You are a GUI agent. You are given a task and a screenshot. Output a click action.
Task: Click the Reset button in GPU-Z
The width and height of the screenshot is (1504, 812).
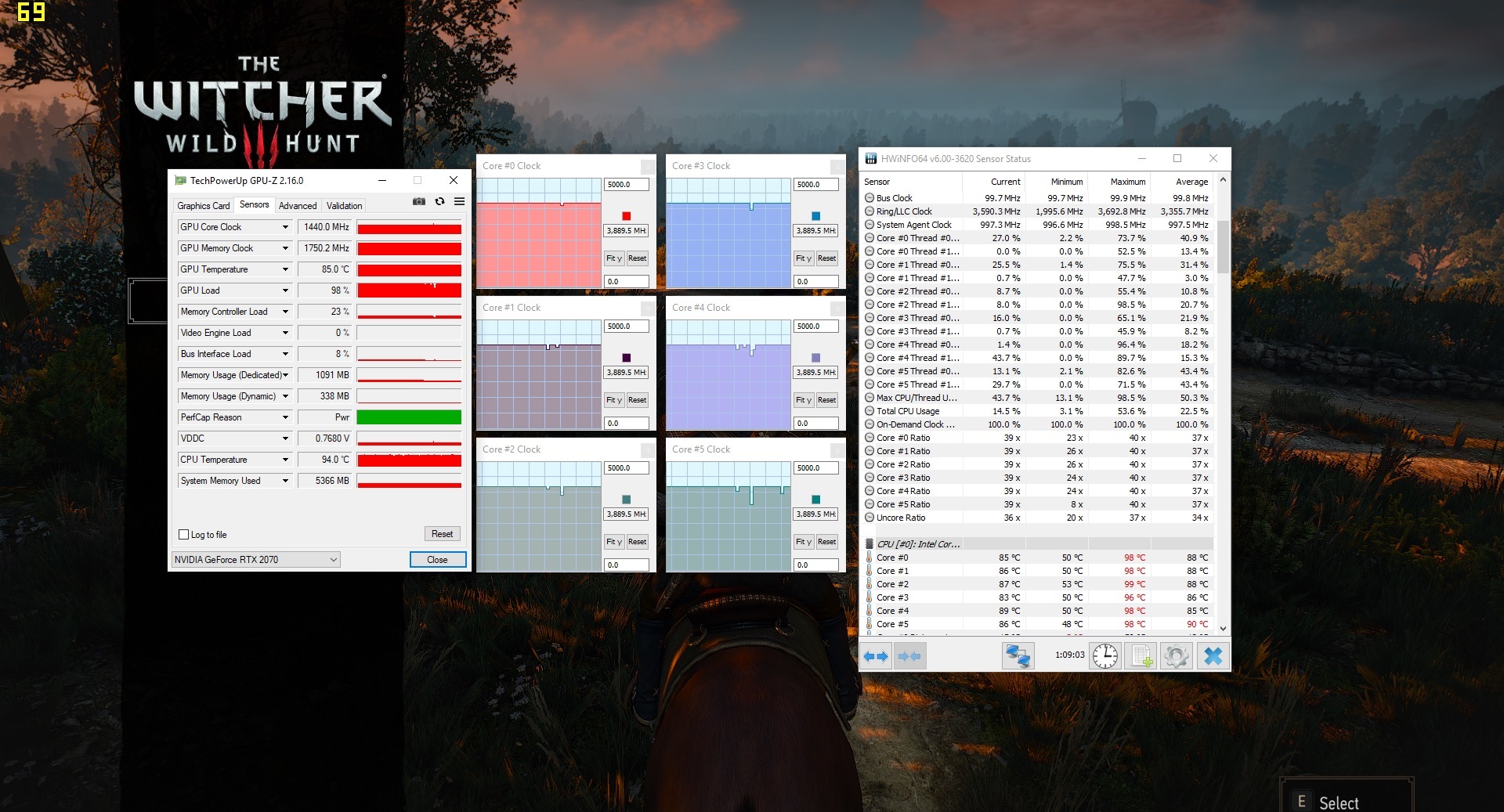pyautogui.click(x=442, y=534)
